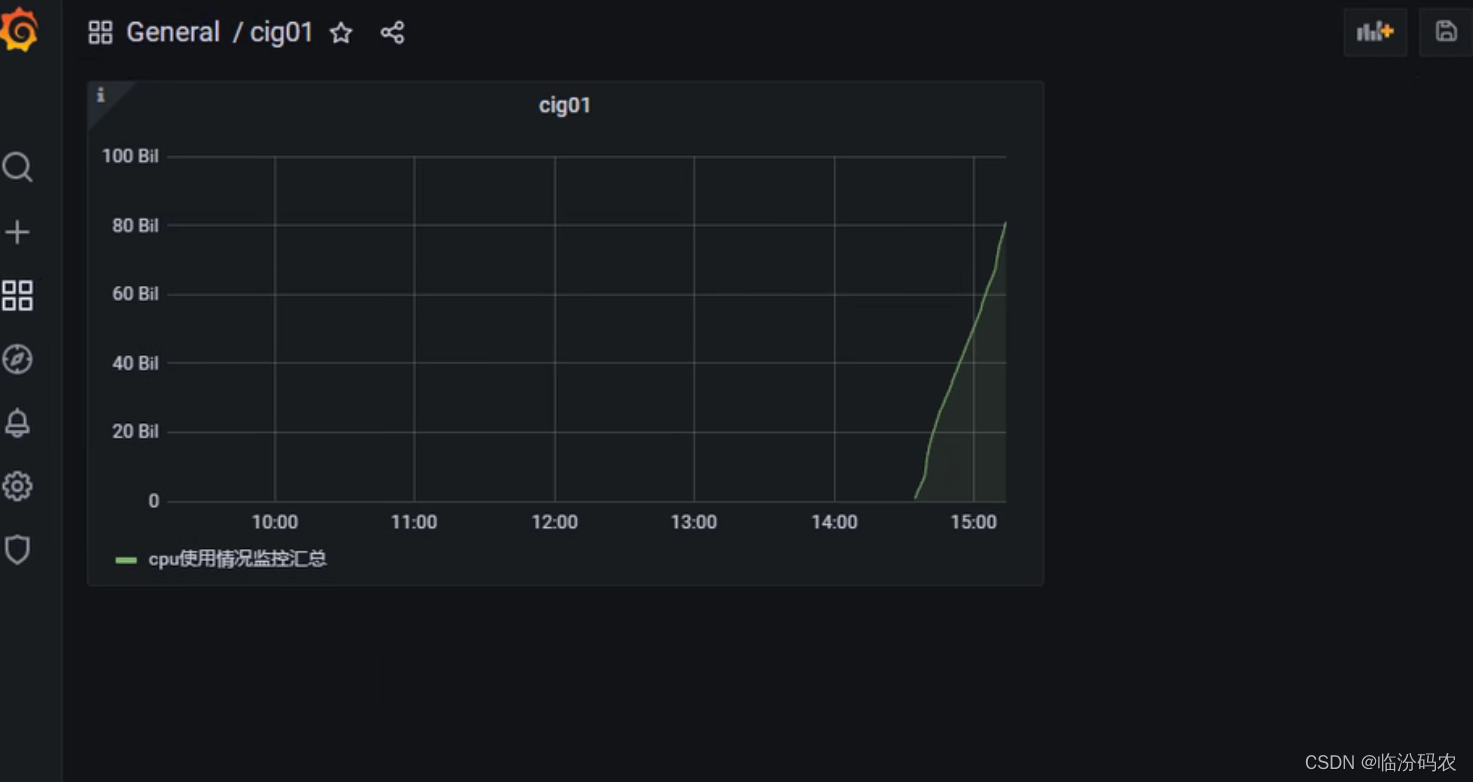Image resolution: width=1473 pixels, height=782 pixels.
Task: Click the 11:00 time axis label
Action: [x=414, y=522]
